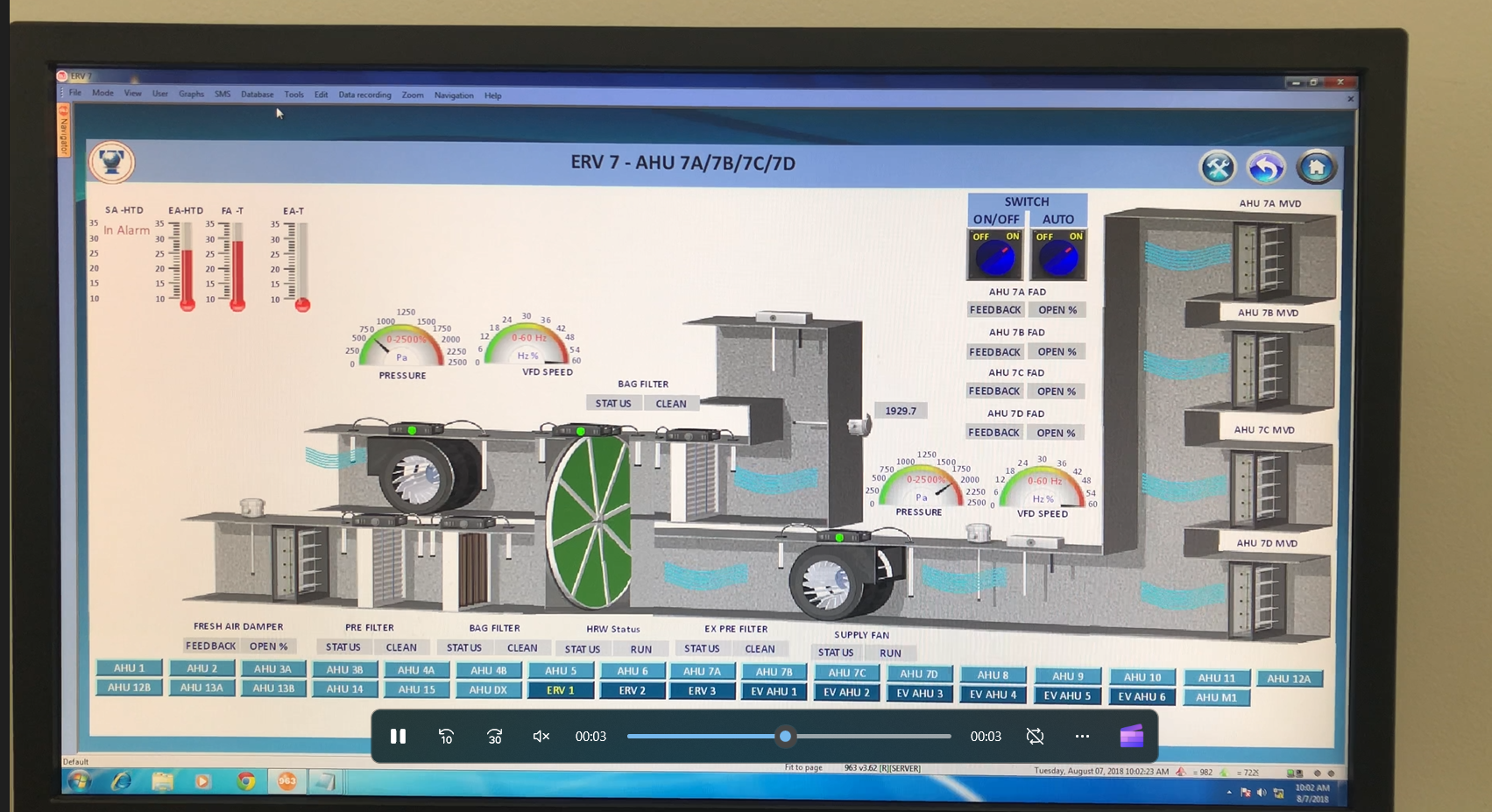Viewport: 1492px width, 812px height.
Task: Launch Google Chrome from the taskbar
Action: click(245, 781)
